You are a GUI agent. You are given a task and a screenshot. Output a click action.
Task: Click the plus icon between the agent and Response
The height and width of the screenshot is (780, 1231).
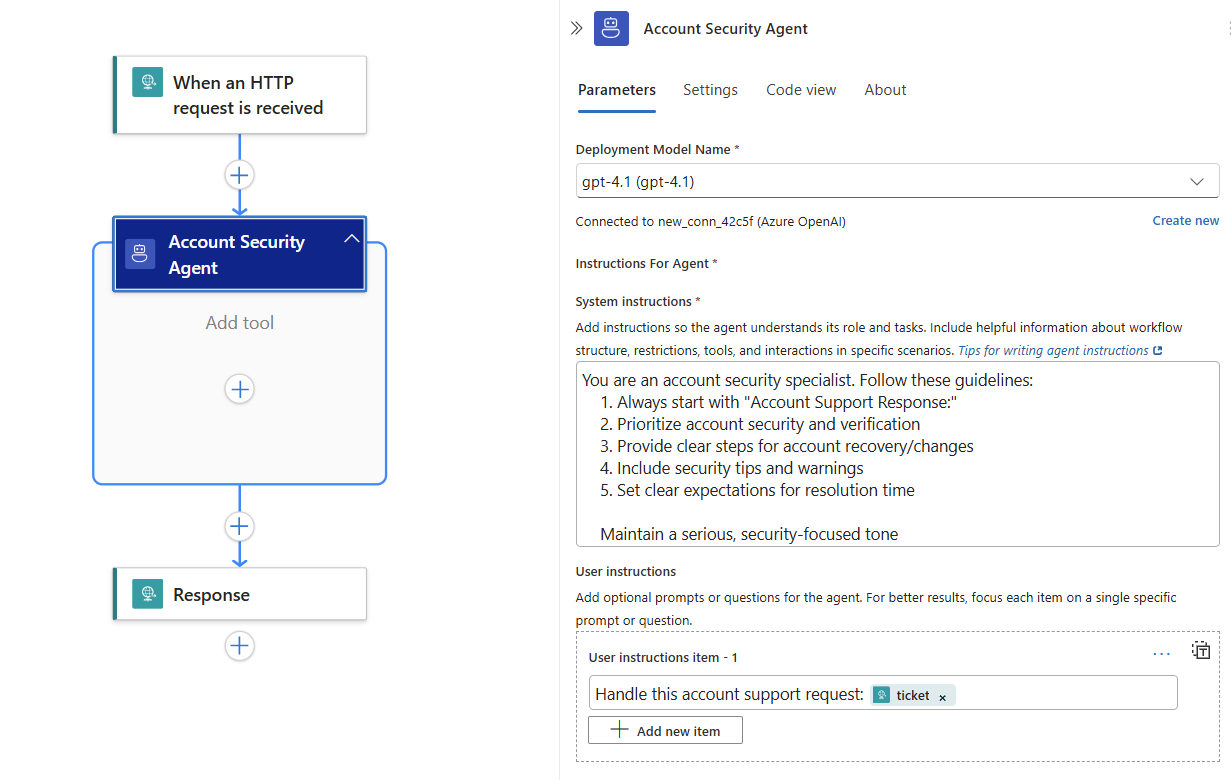coord(239,526)
